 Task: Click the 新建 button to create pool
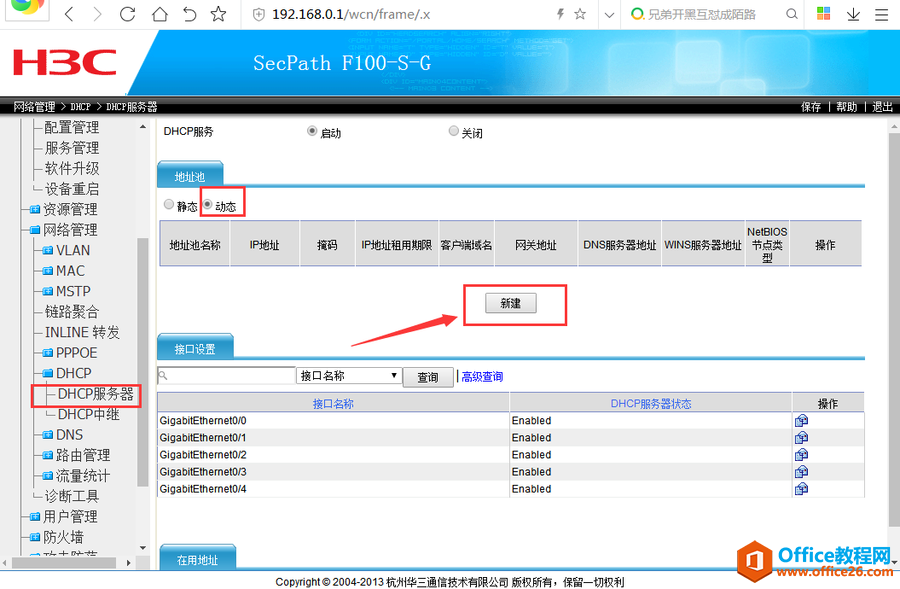pyautogui.click(x=511, y=303)
